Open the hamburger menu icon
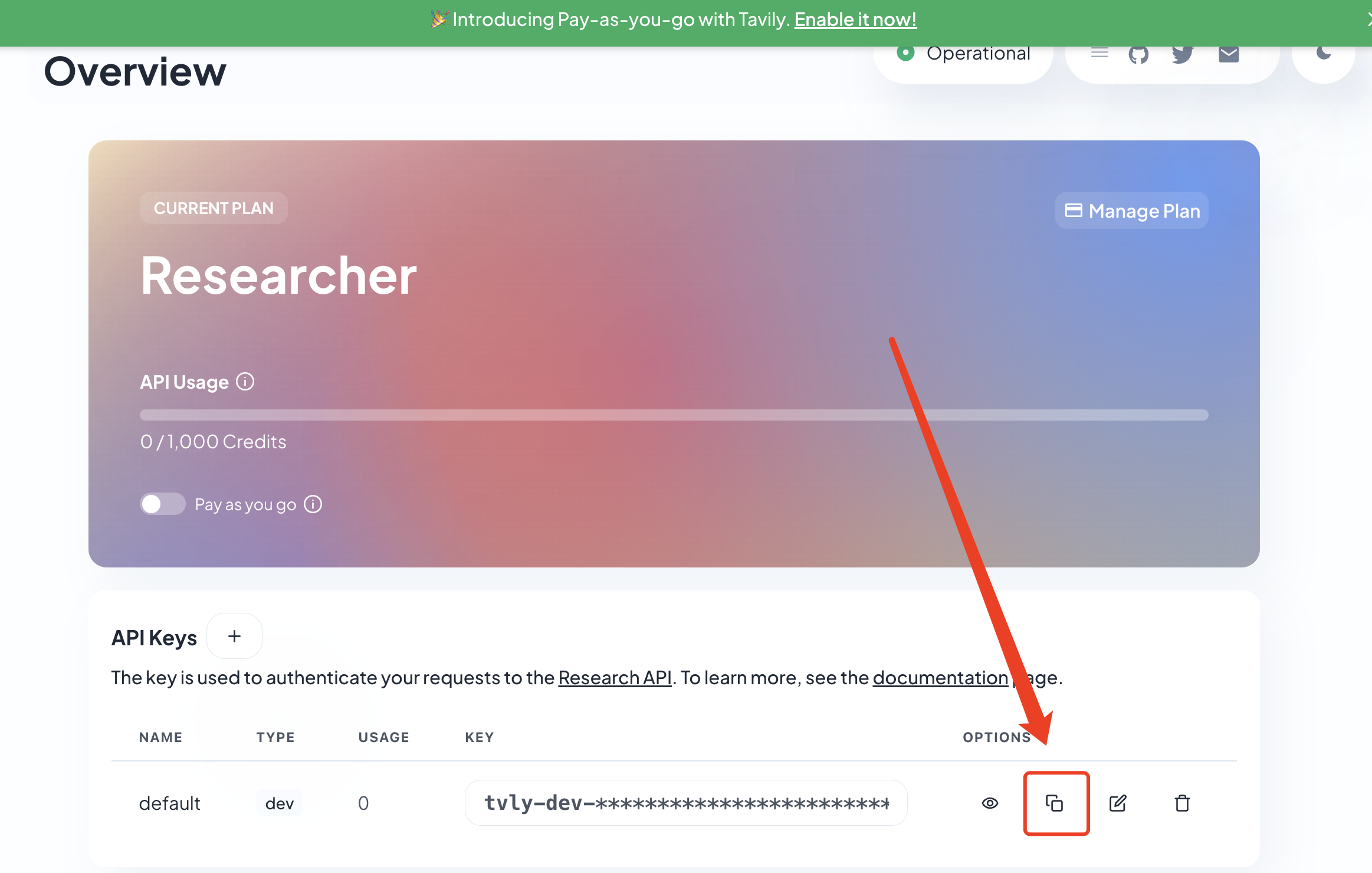 [x=1099, y=53]
